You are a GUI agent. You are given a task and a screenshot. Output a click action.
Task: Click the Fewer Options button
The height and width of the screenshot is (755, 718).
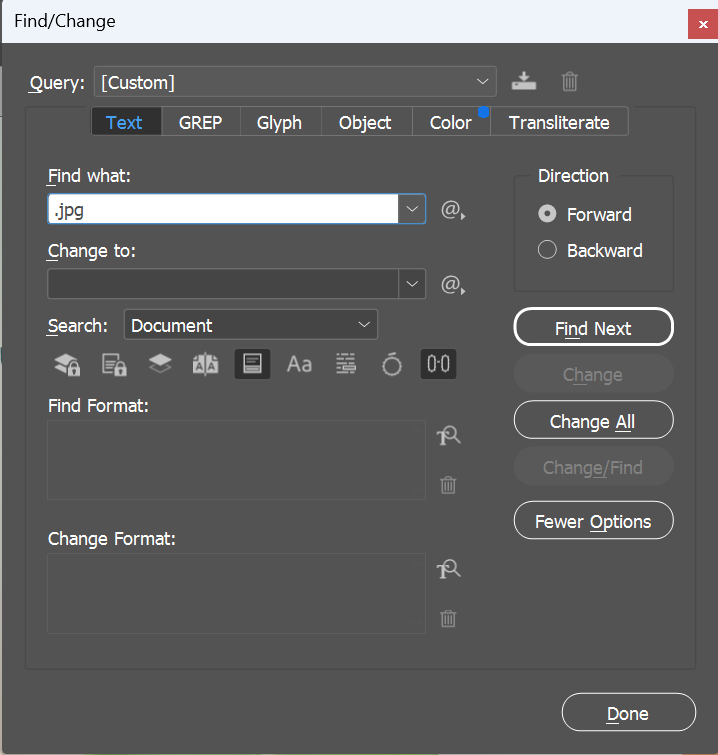pos(593,521)
